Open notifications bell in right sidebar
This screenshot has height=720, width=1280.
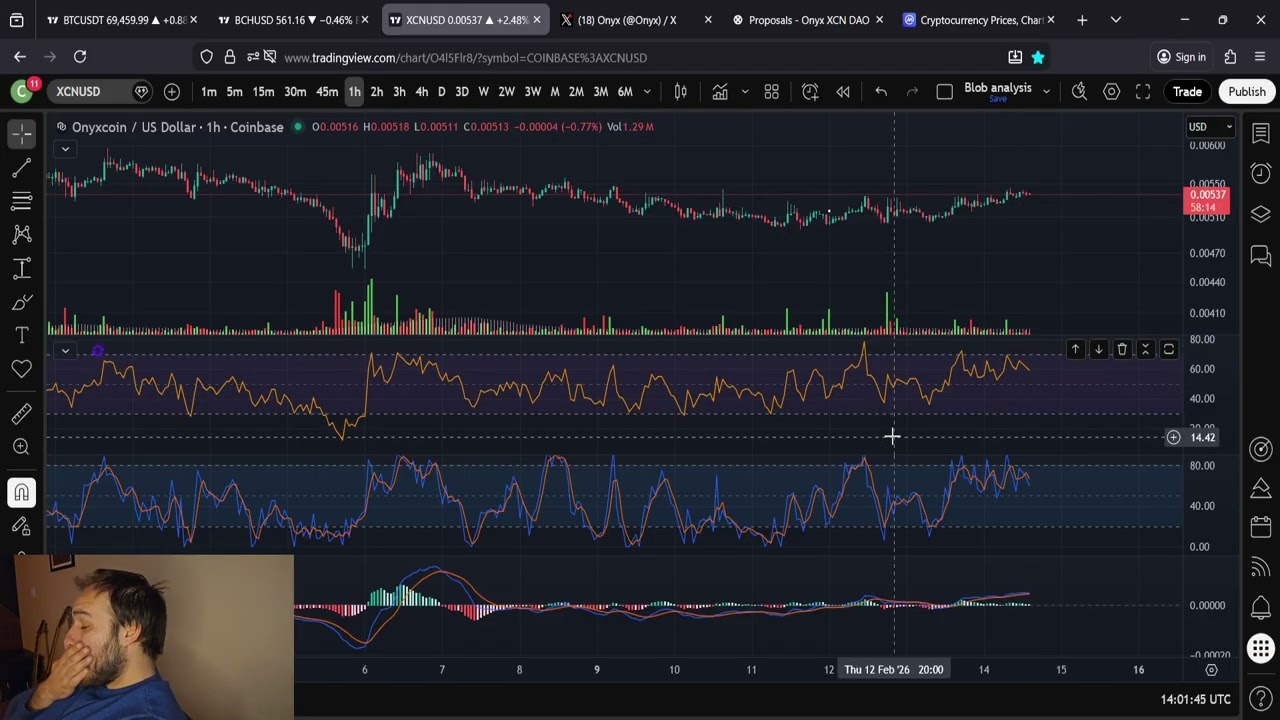click(1261, 607)
